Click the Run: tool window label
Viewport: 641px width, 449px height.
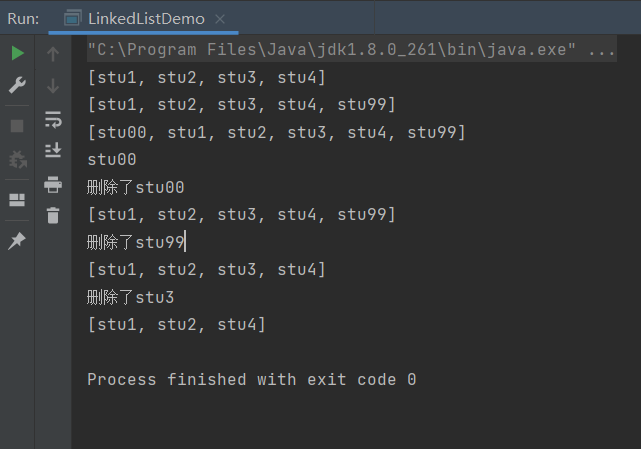pyautogui.click(x=23, y=19)
